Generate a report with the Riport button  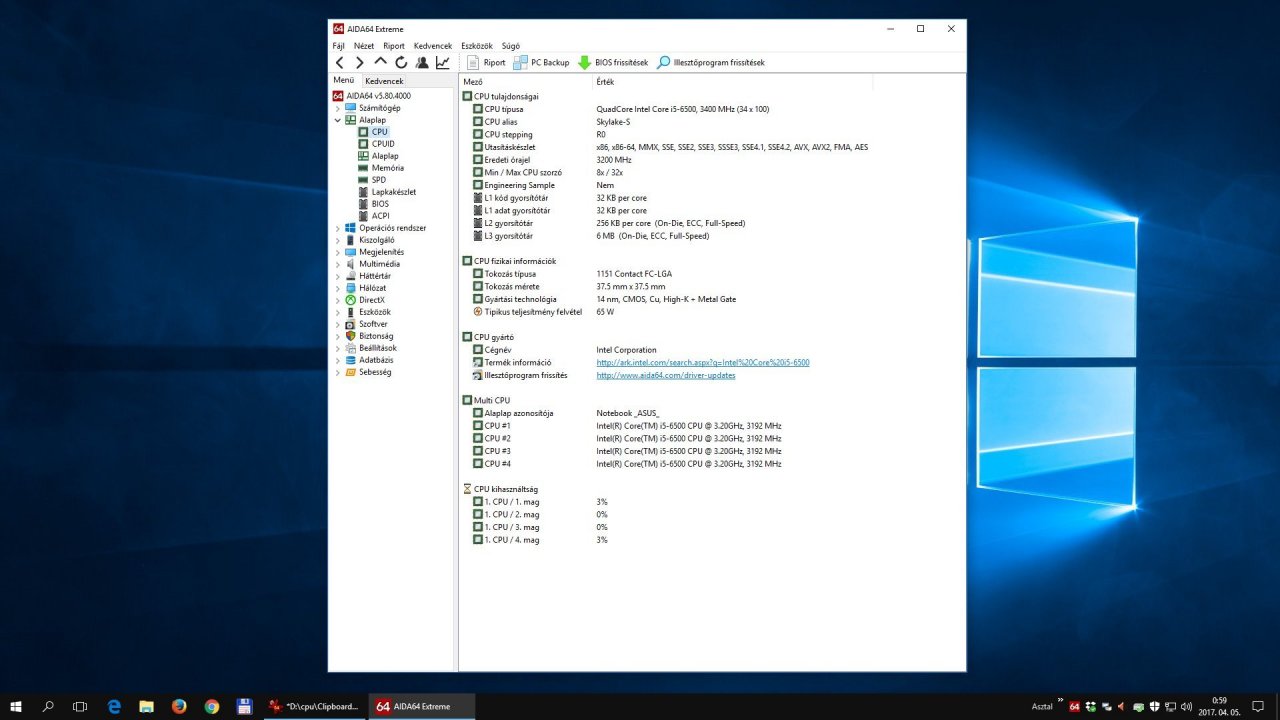(487, 62)
